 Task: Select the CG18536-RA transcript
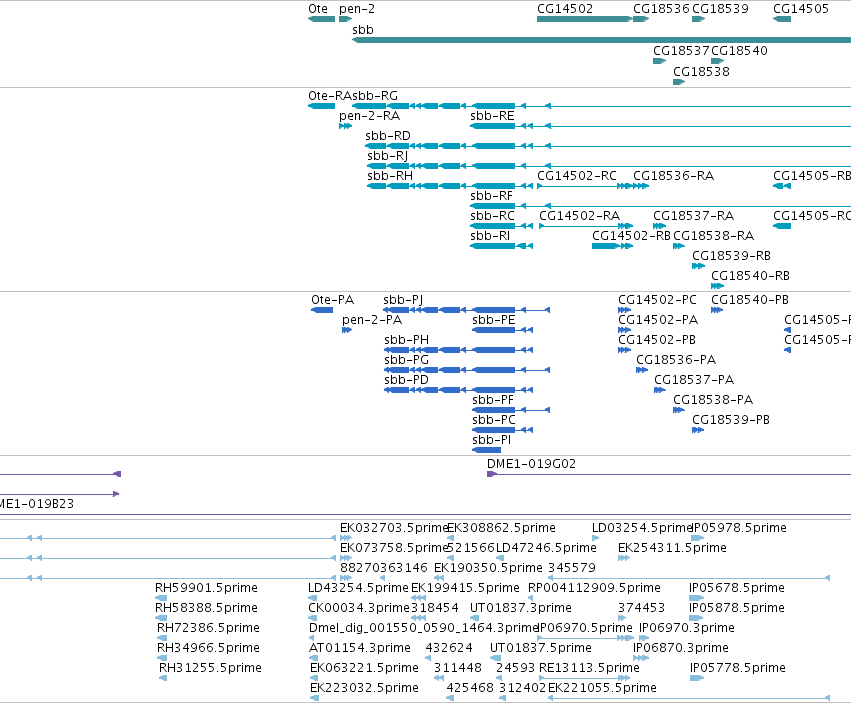(641, 186)
